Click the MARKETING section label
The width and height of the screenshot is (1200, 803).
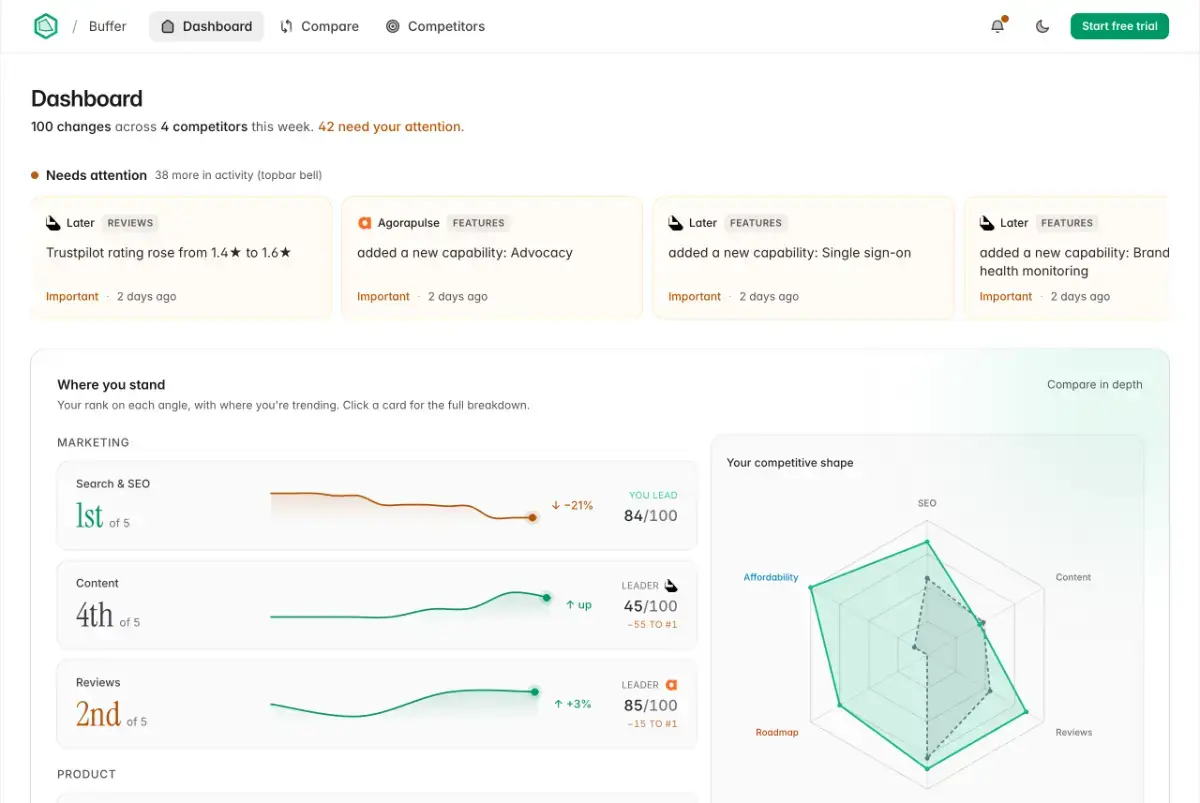coord(93,442)
